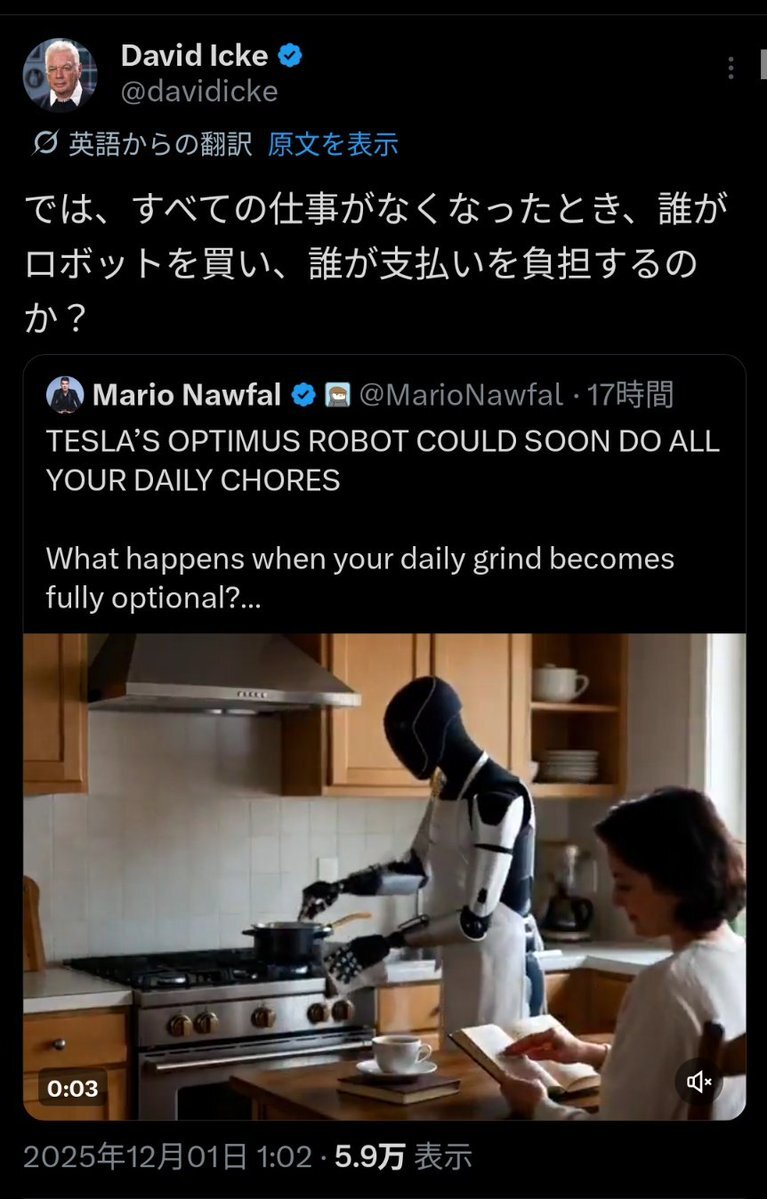This screenshot has width=767, height=1199.
Task: Open the three-dot more options menu
Action: tap(731, 67)
